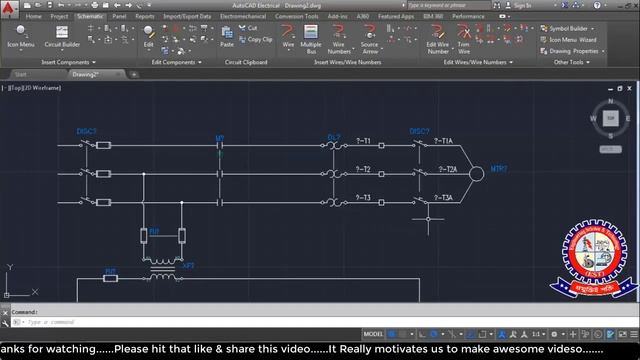640x360 pixels.
Task: Click Cut in Circuit Clipboard
Action: (248, 28)
